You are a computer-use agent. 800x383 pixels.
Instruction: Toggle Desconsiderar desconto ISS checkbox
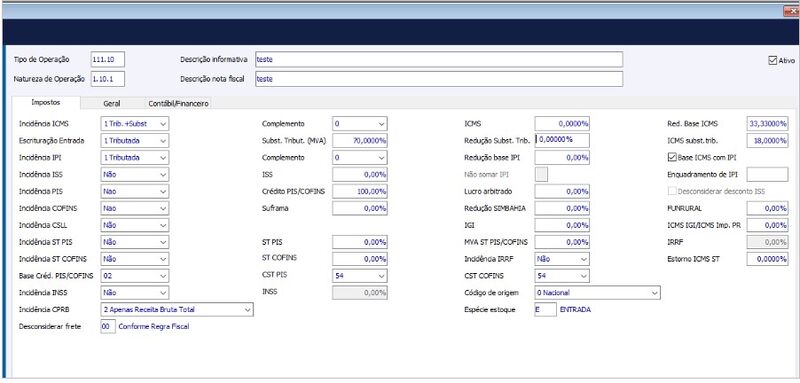[x=671, y=191]
